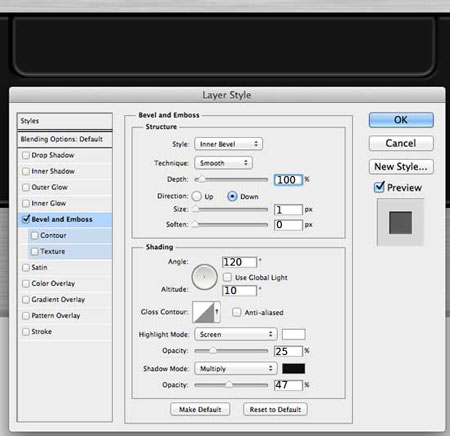Screen dimensions: 450x436
Task: Click the gray style preview thumbnail
Action: pyautogui.click(x=400, y=222)
